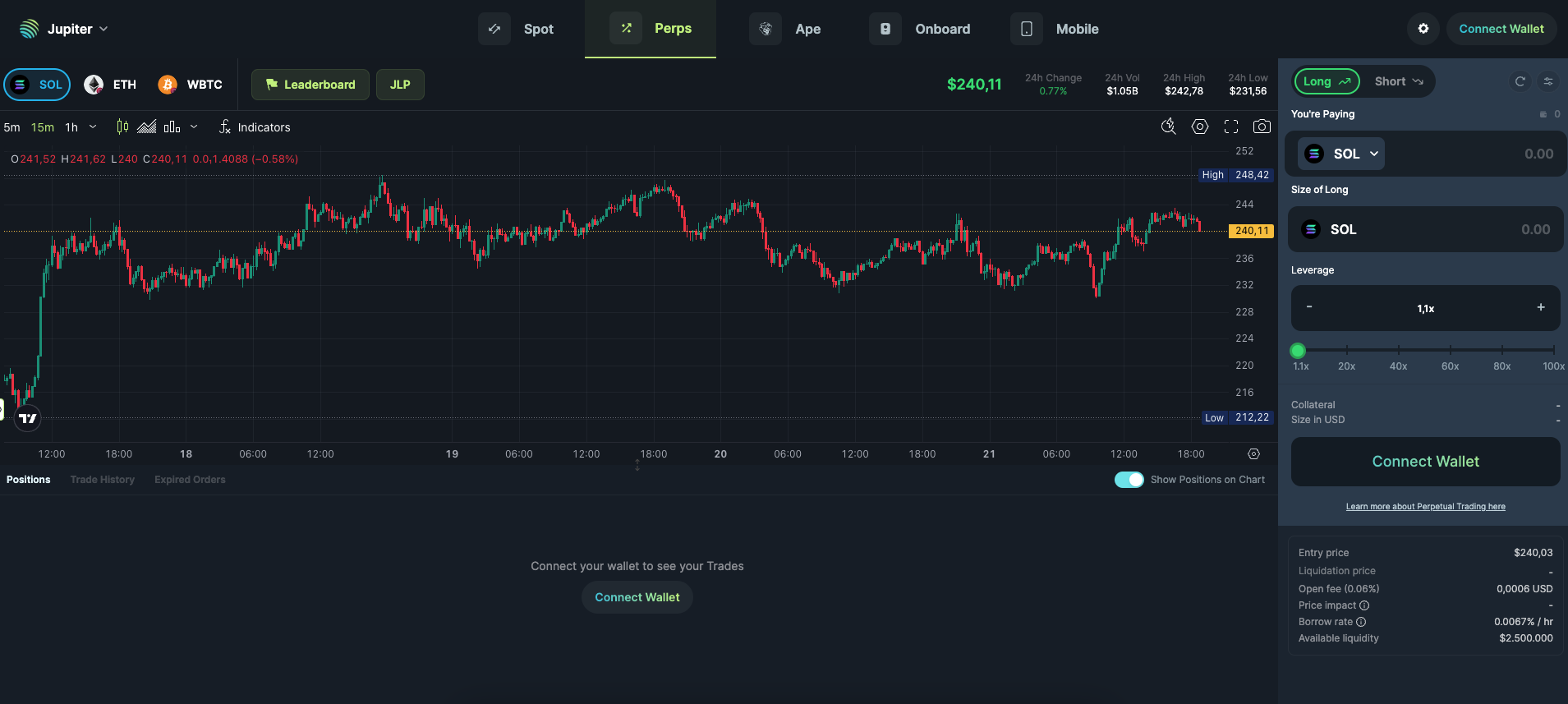Click the 1,1x leverage value field
The height and width of the screenshot is (704, 1568).
(1426, 309)
